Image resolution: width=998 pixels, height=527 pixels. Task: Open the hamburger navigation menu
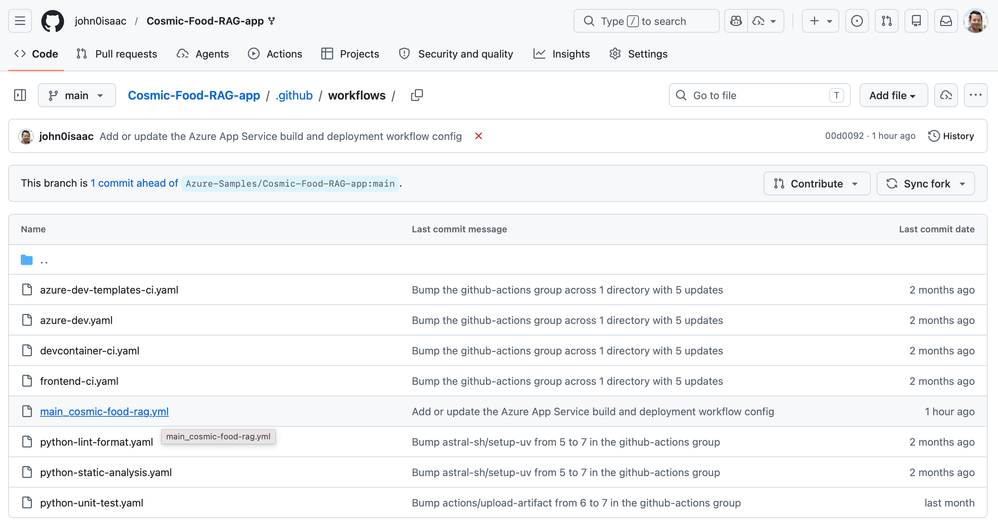coord(20,21)
